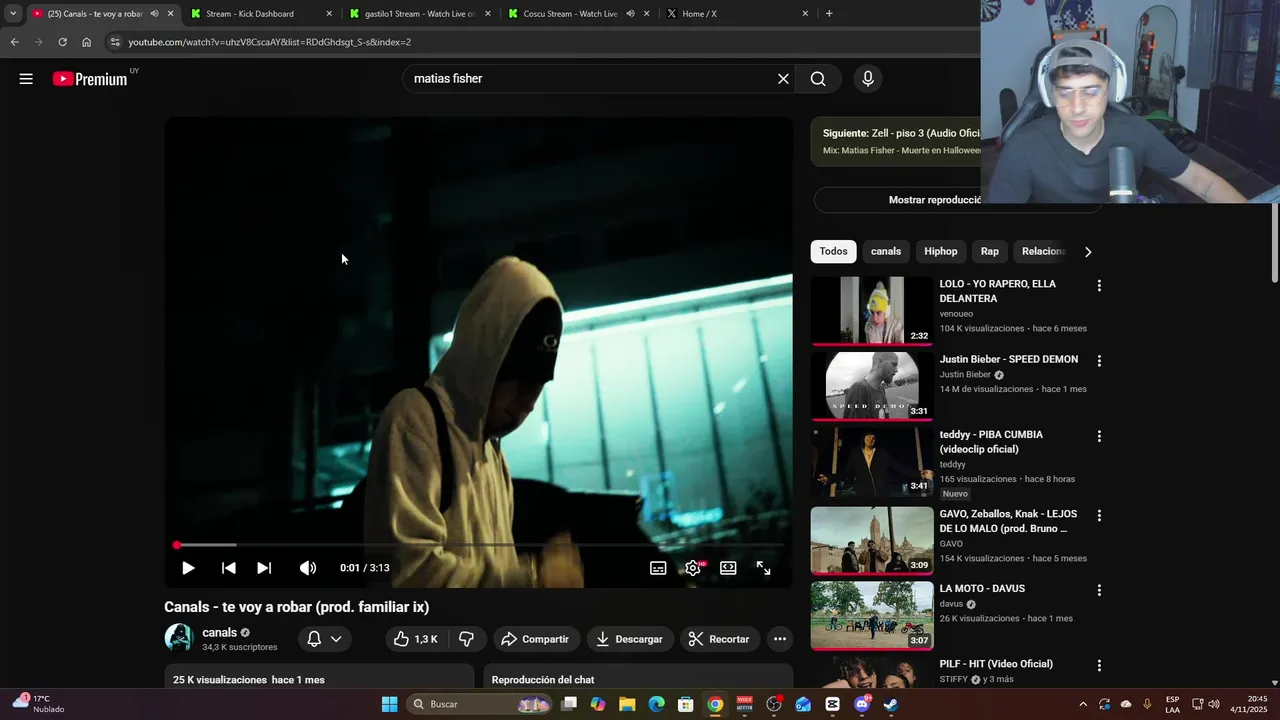Select the Hiphop filter chip
The width and height of the screenshot is (1280, 720).
click(x=940, y=252)
